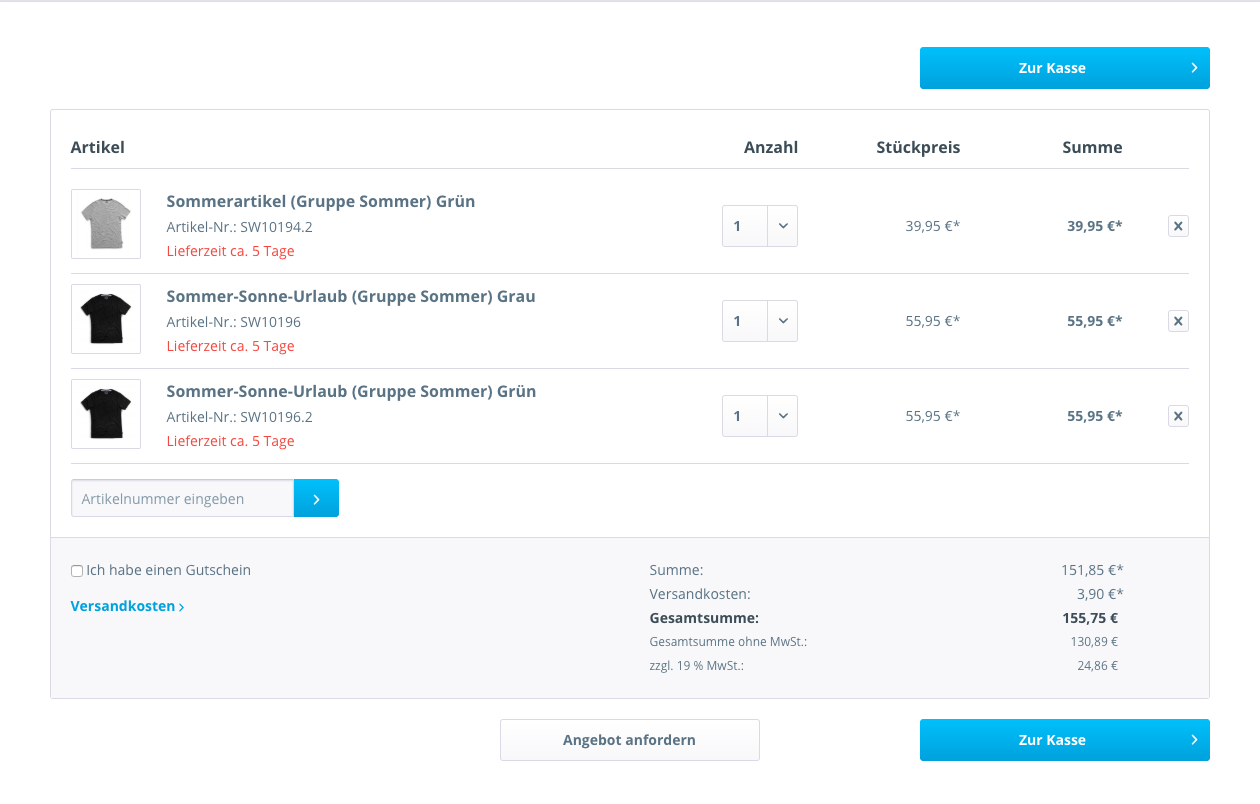
Task: Open Sommer-Sonne-Urlaub (Gruppe Sommer) Grau product page
Action: point(350,296)
